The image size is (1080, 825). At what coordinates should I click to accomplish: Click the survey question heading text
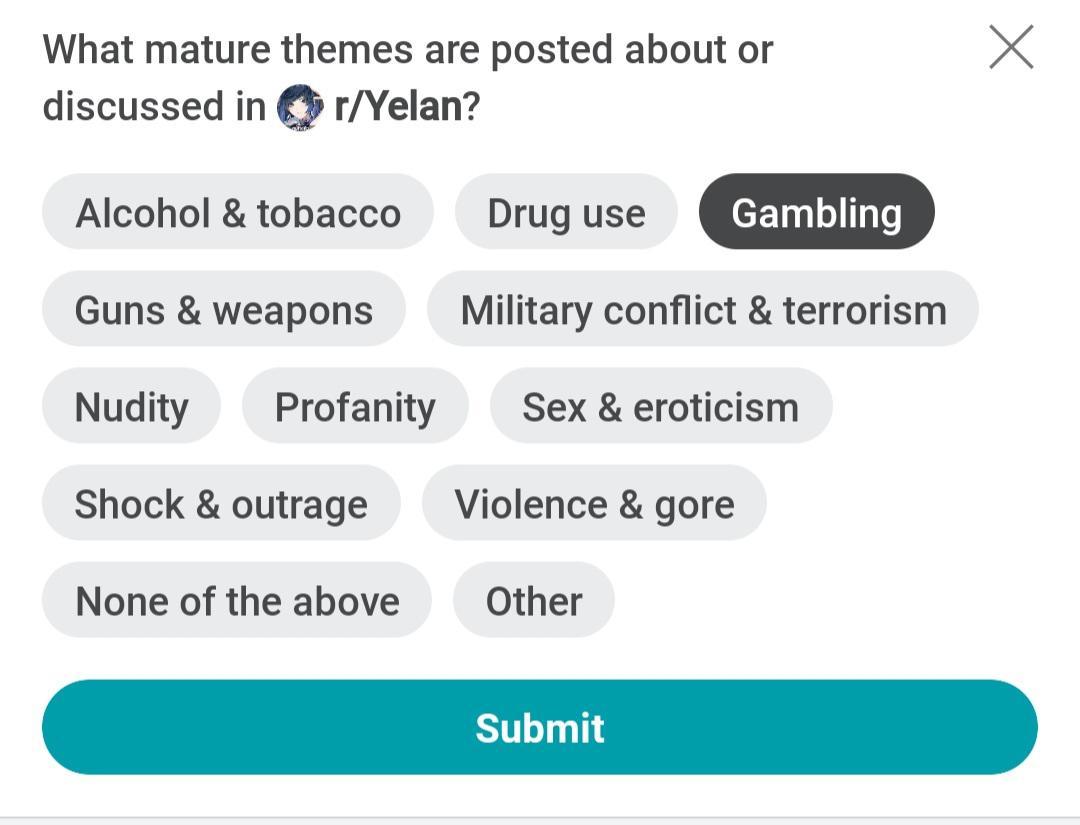click(407, 50)
